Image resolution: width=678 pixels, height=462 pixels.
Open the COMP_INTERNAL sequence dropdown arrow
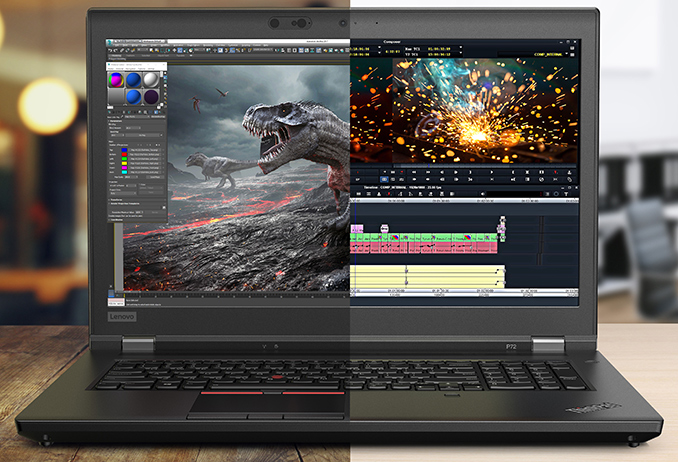(x=566, y=53)
